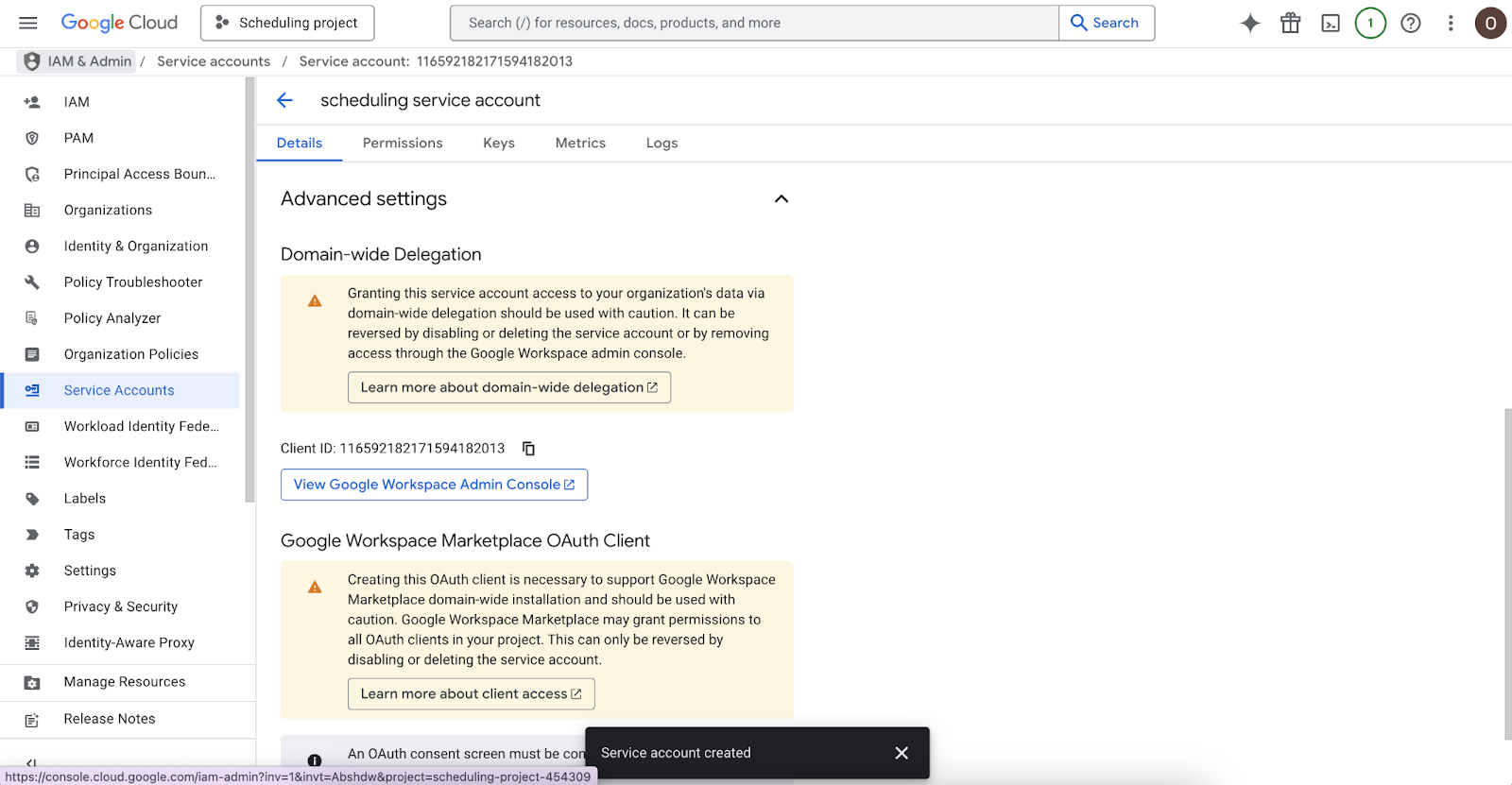Click the scheduling service account title

click(x=430, y=100)
